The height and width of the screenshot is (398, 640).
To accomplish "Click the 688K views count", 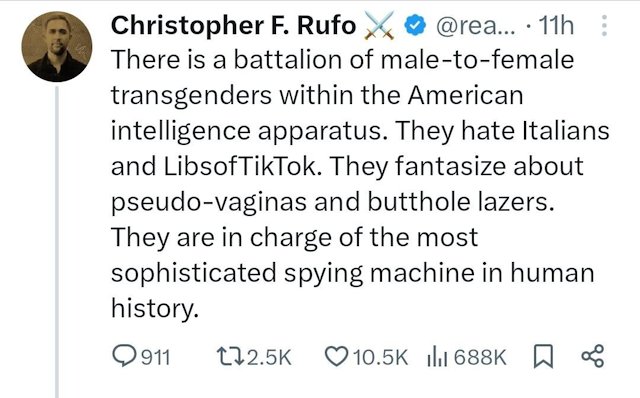I will coord(480,357).
